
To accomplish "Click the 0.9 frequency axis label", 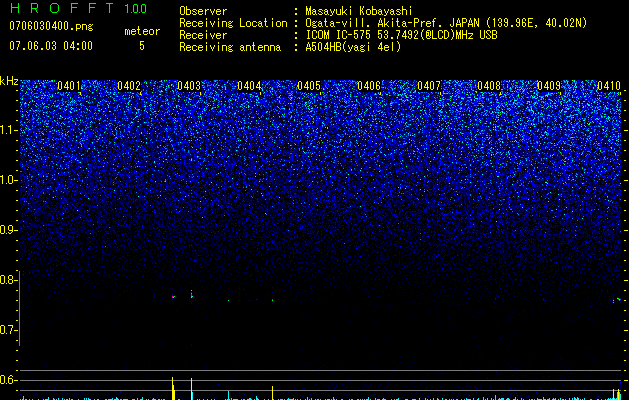I will point(9,230).
